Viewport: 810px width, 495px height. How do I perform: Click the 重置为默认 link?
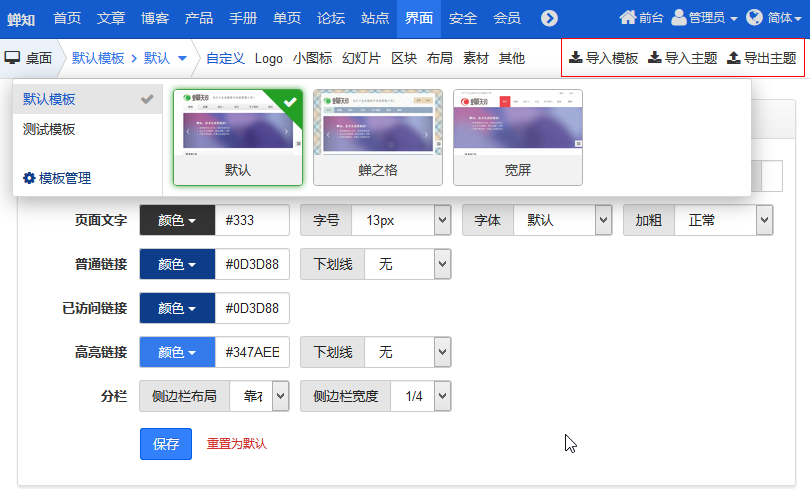coord(237,444)
